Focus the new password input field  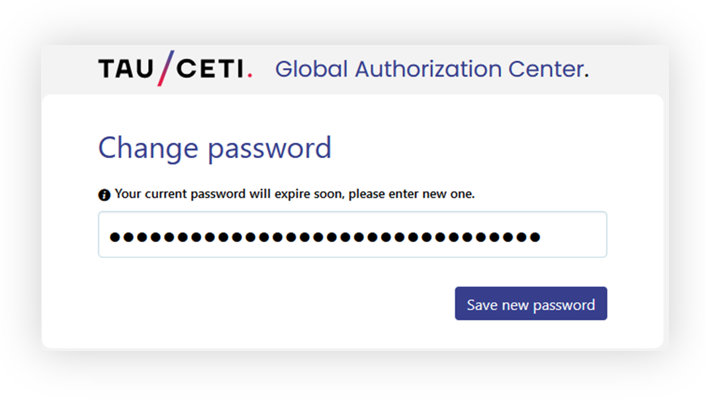352,235
